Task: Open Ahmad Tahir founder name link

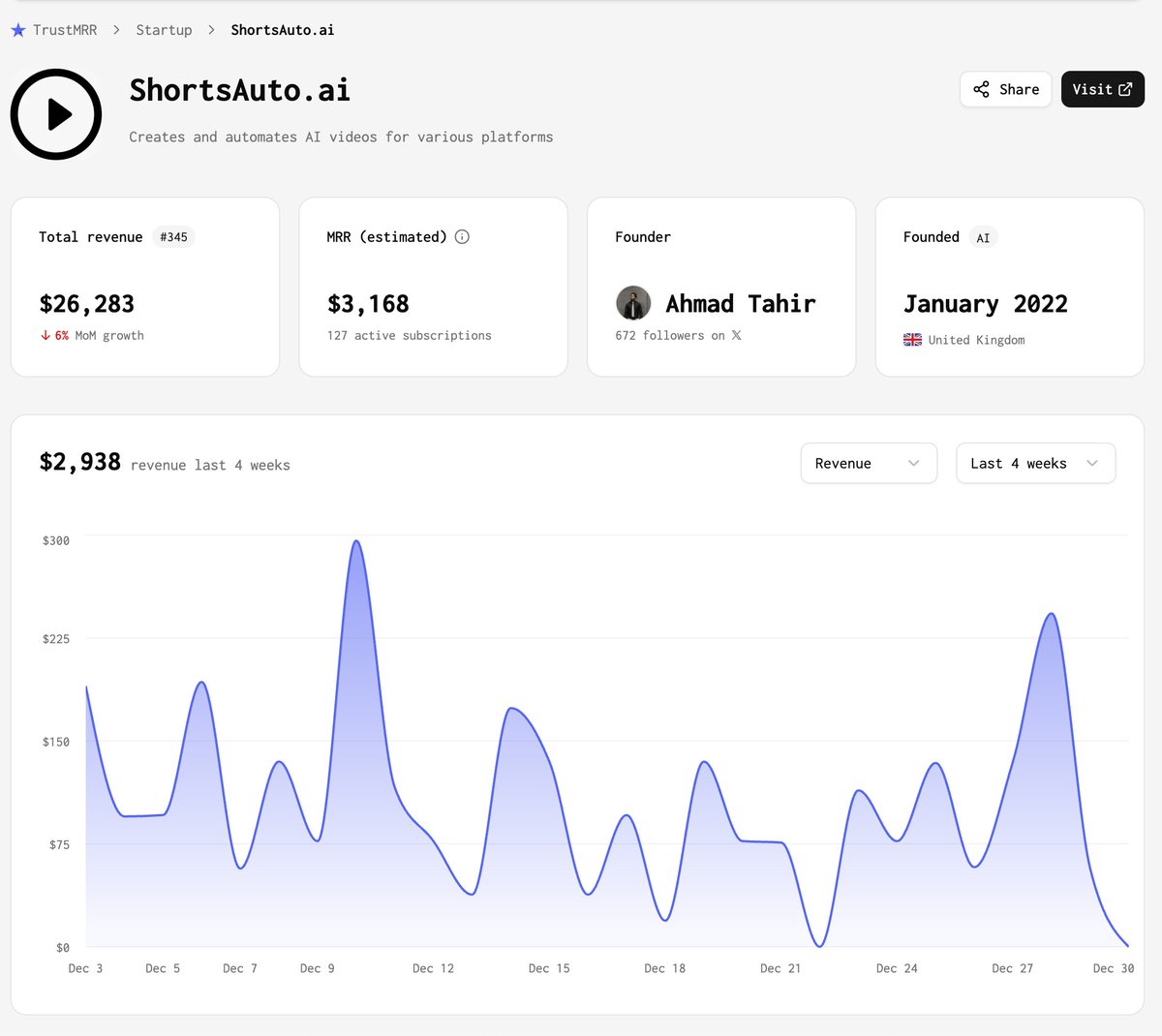Action: (x=741, y=304)
